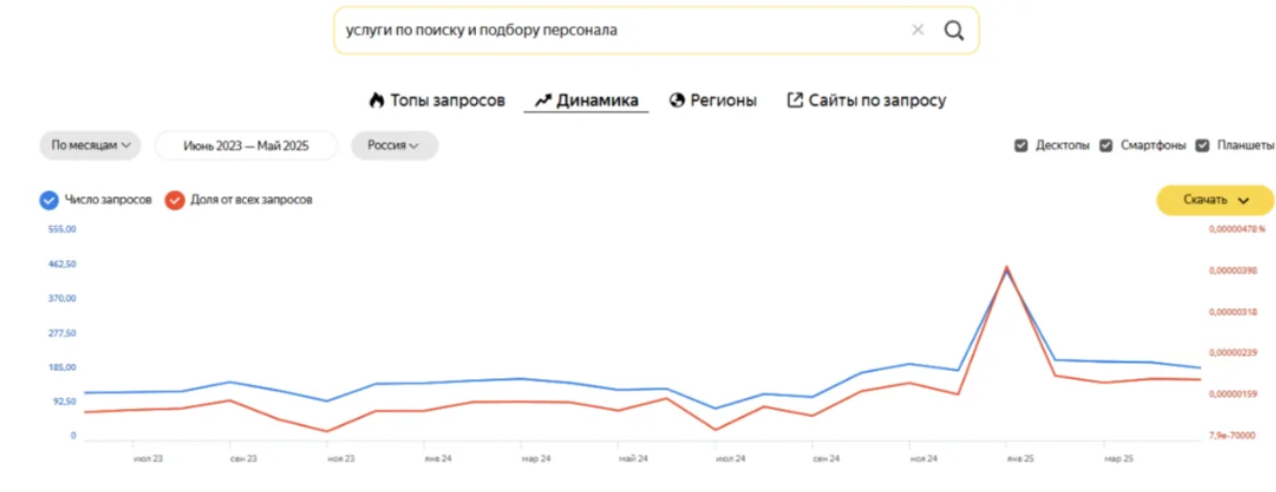Screen dimensions: 1276x492
Task: Open the По месяцам period dropdown
Action: tap(90, 145)
